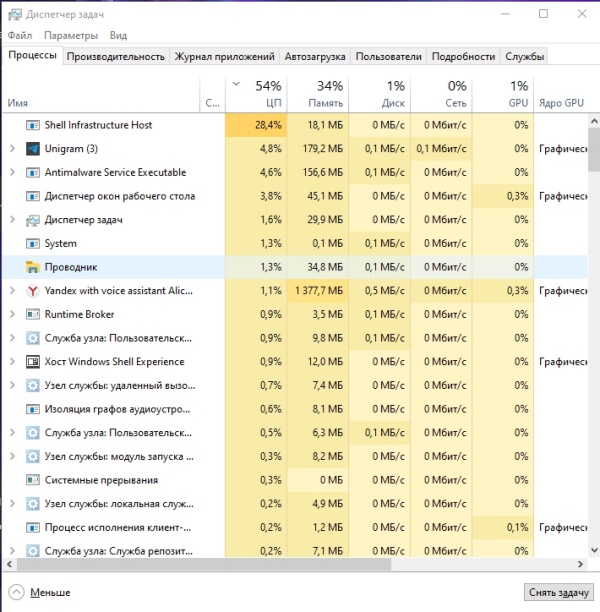The image size is (600, 612).
Task: Click the System process icon
Action: pos(33,244)
